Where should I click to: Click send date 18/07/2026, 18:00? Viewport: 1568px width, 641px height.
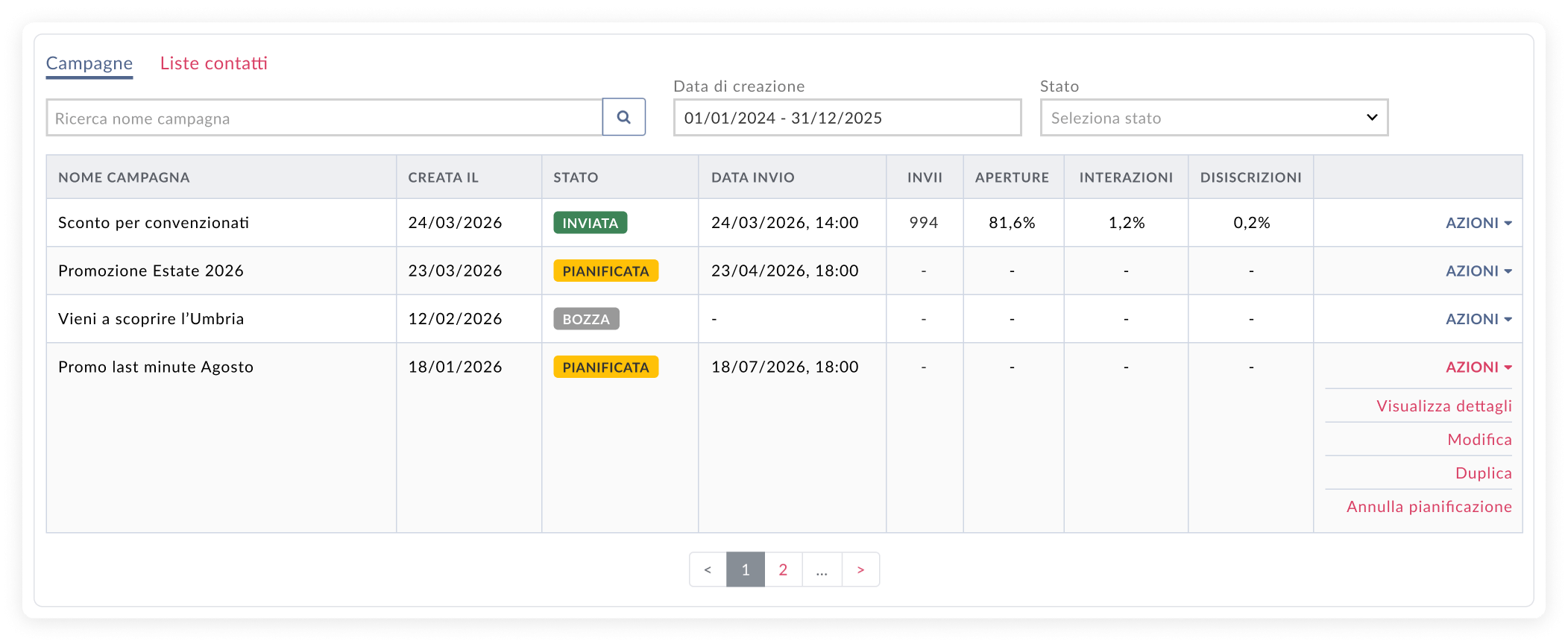point(785,367)
